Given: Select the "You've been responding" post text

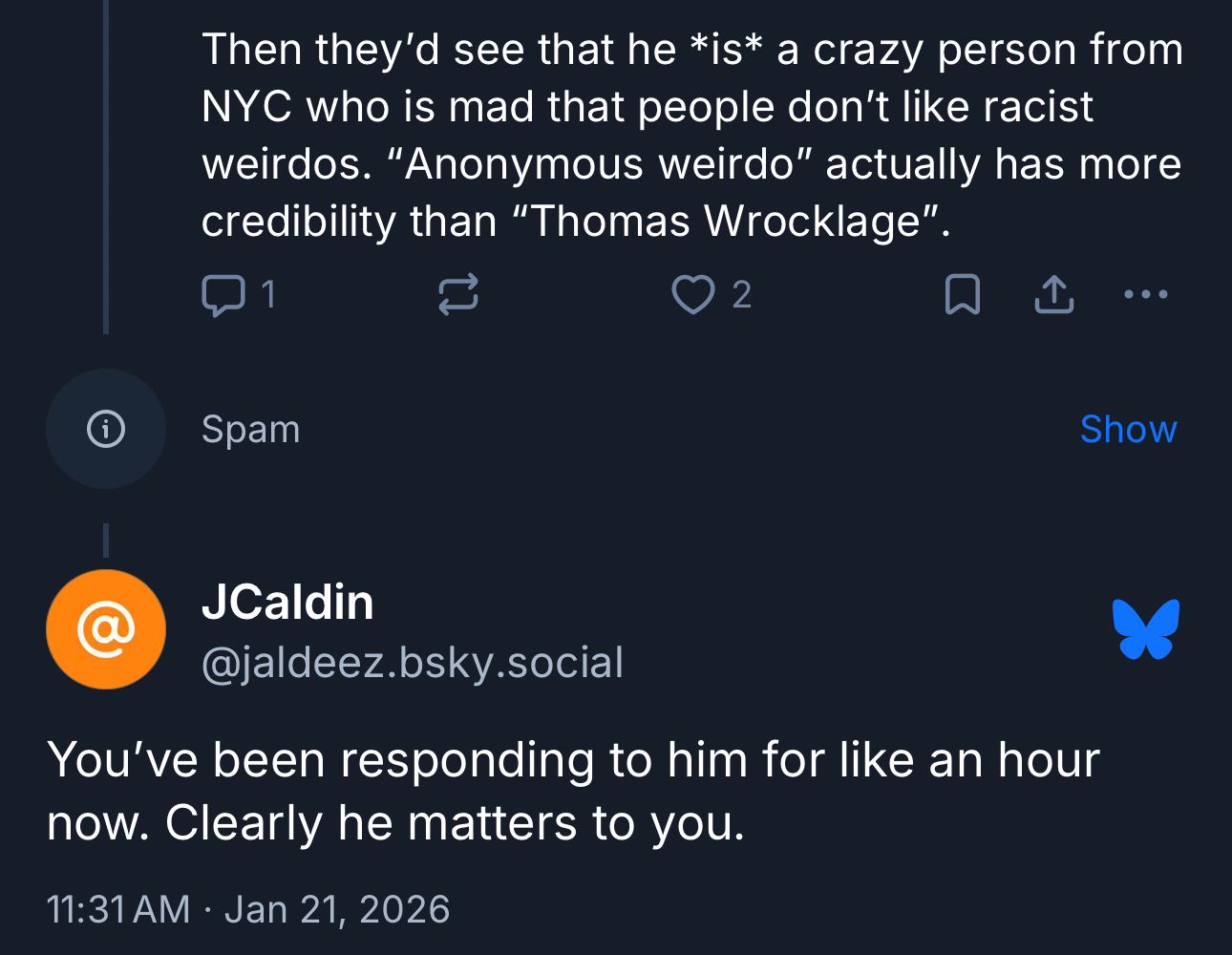Looking at the screenshot, I should click(573, 791).
